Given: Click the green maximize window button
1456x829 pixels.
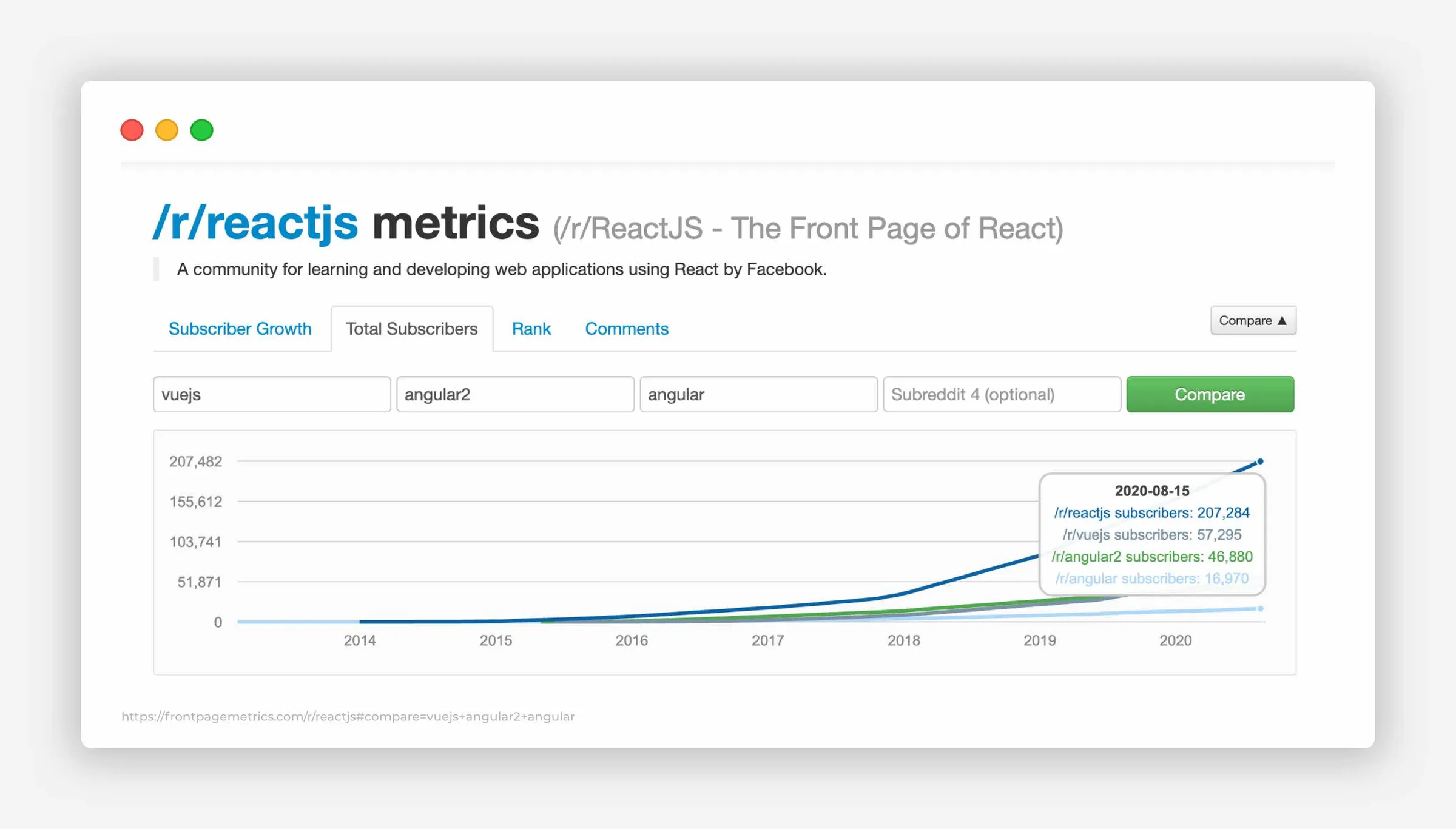Looking at the screenshot, I should (202, 130).
